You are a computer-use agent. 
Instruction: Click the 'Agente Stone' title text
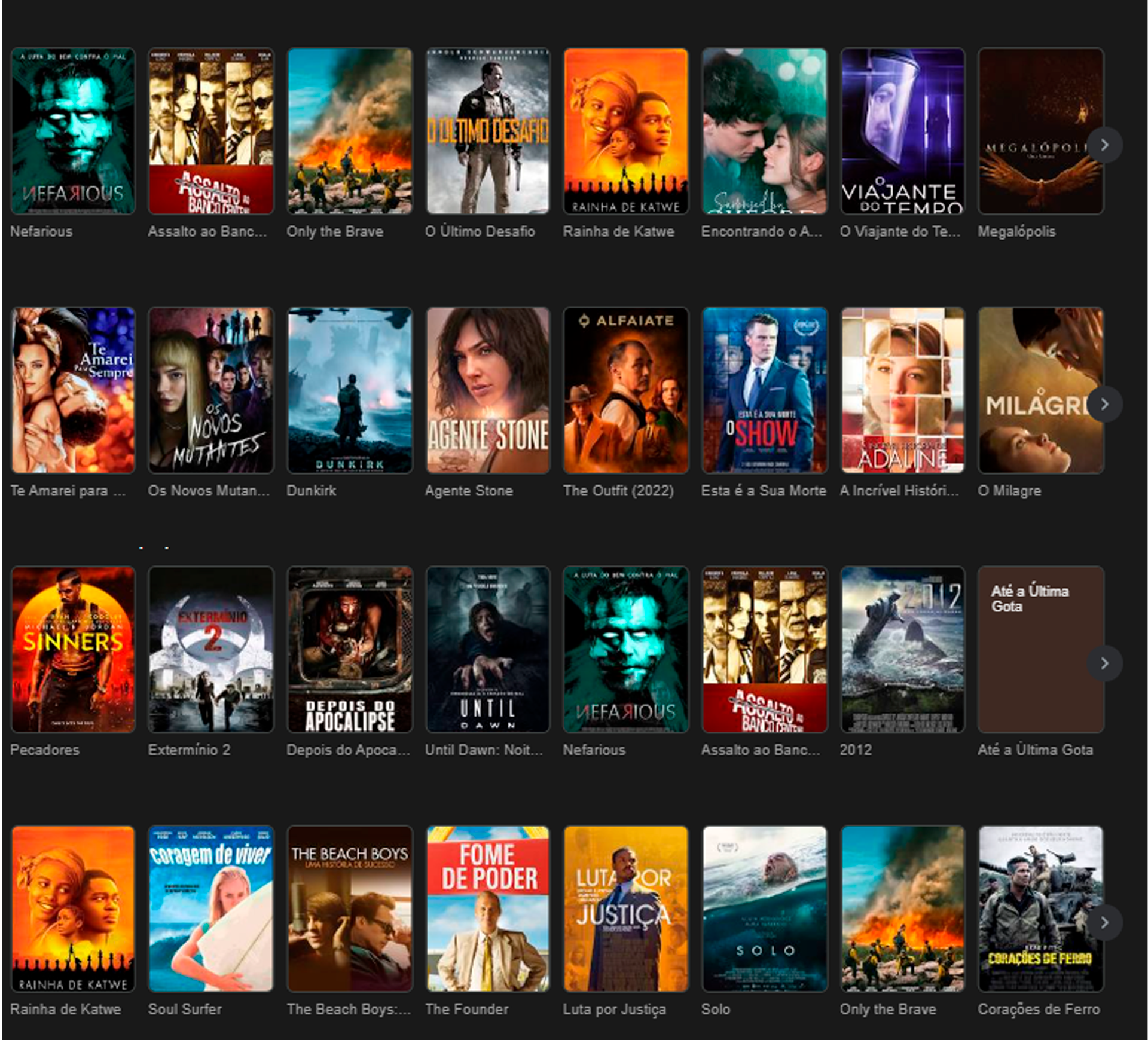469,491
